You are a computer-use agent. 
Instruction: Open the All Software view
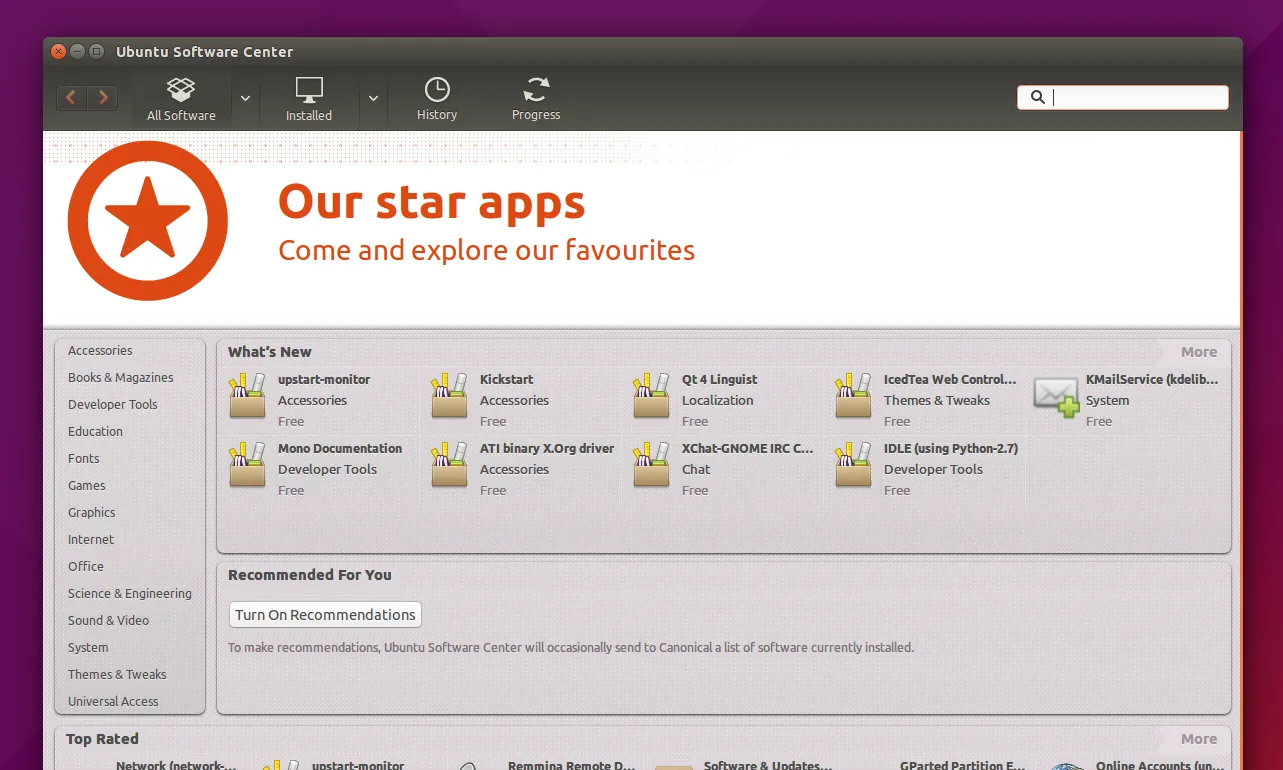(x=181, y=99)
